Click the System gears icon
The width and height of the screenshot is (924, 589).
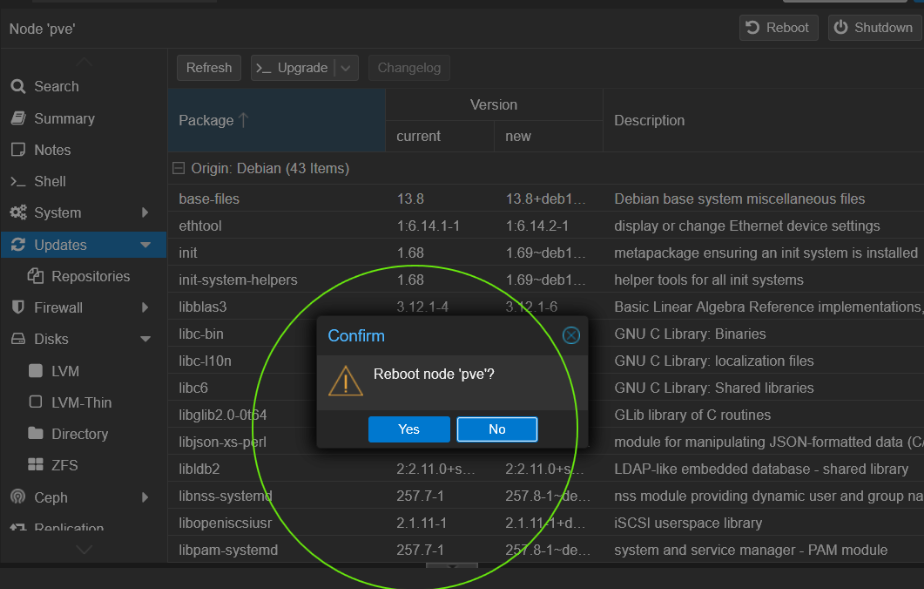pos(18,213)
